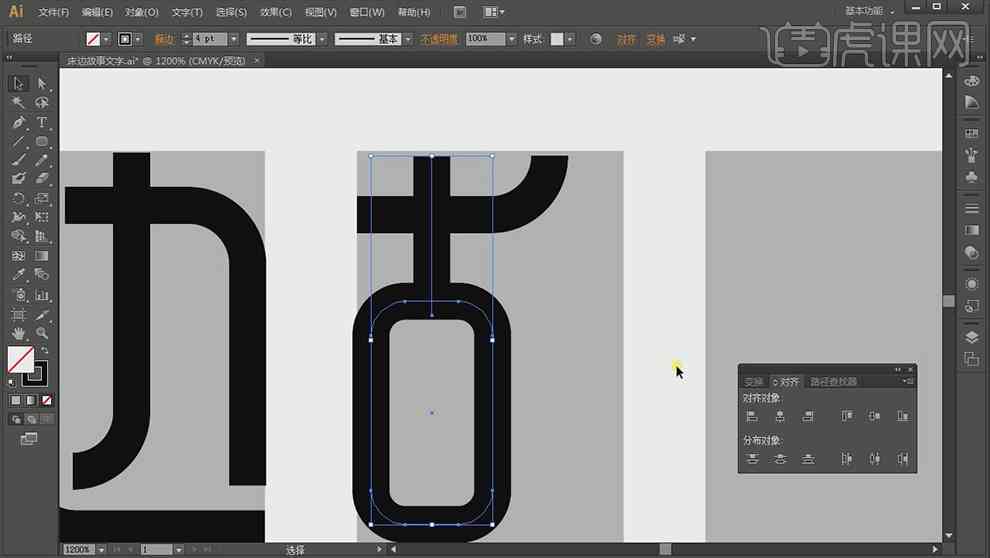
Task: Open the 文件(F) menu
Action: [54, 12]
